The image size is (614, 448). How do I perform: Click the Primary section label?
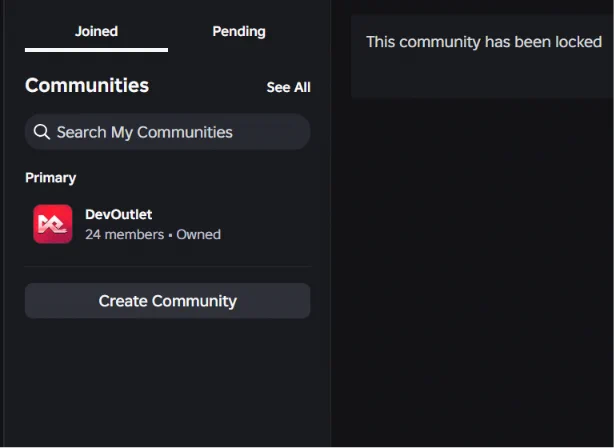coord(51,178)
